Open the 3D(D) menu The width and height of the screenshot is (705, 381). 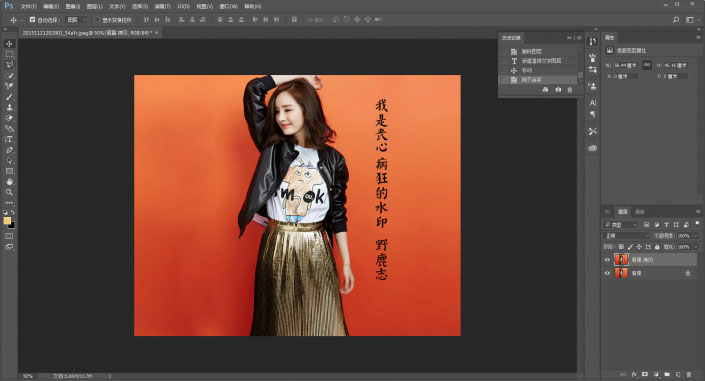pos(183,6)
